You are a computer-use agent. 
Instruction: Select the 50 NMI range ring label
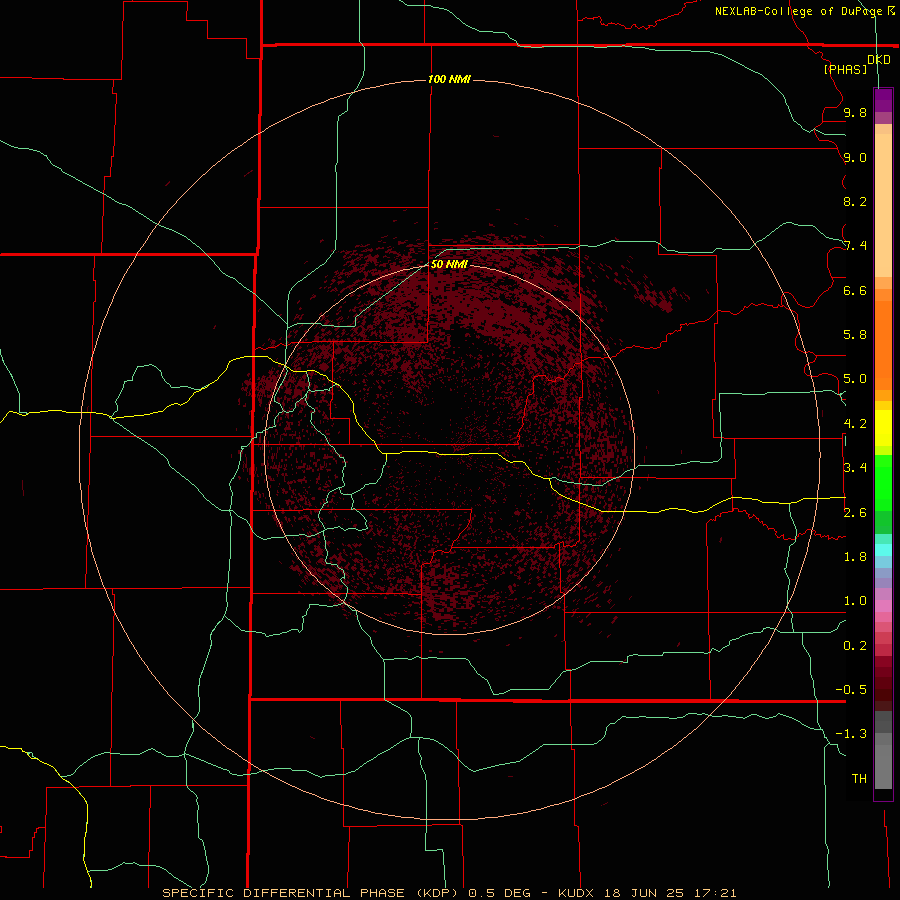coord(449,264)
